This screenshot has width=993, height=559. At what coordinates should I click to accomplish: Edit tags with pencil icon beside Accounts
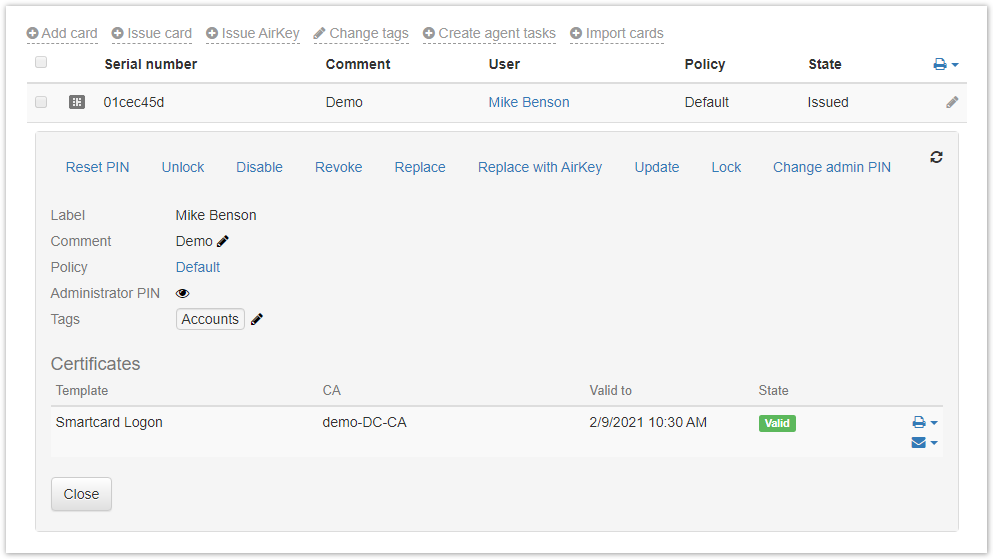pyautogui.click(x=257, y=319)
